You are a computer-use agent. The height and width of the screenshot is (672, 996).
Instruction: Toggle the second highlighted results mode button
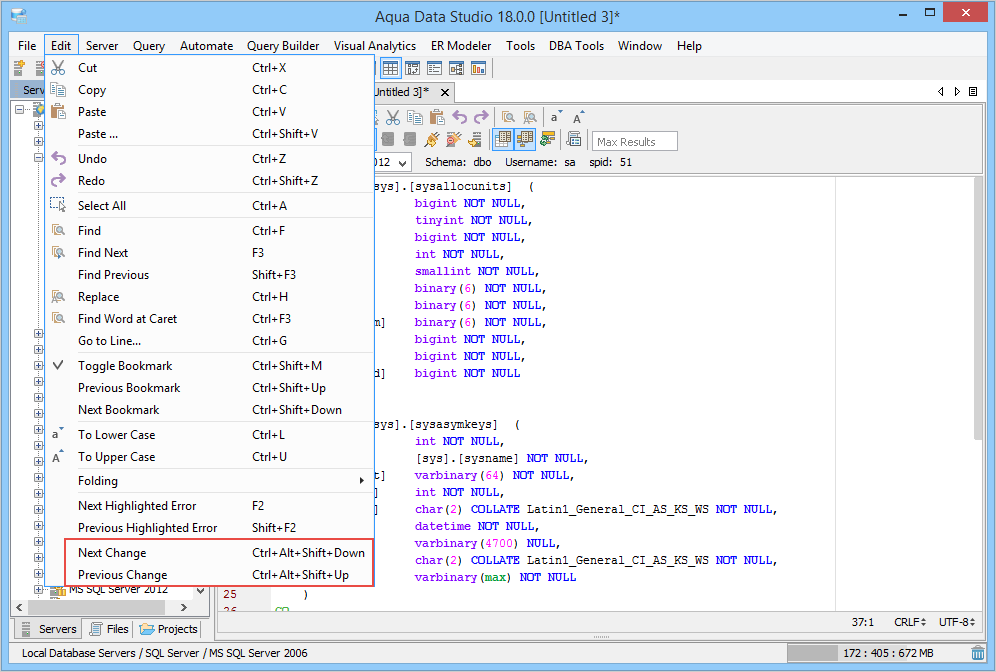[525, 140]
